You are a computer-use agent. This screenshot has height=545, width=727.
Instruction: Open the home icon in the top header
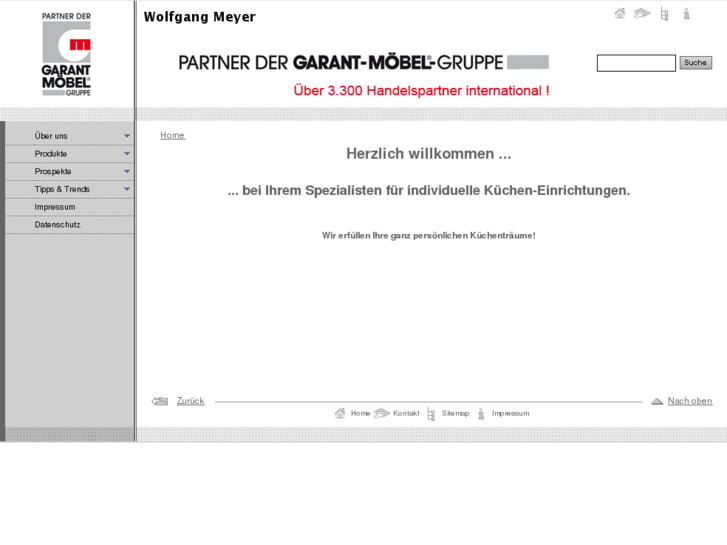[x=619, y=14]
